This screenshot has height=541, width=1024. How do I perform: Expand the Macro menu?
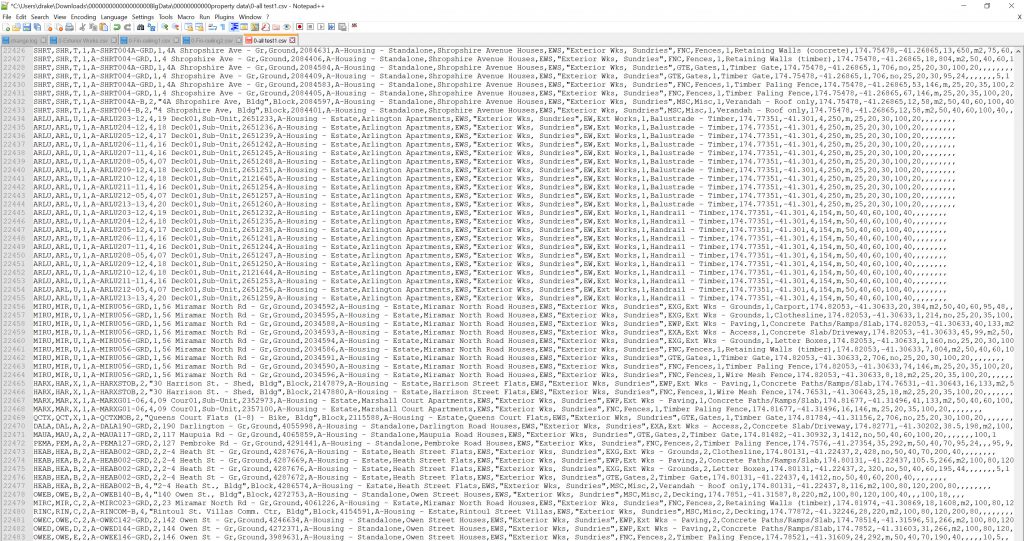pos(186,17)
